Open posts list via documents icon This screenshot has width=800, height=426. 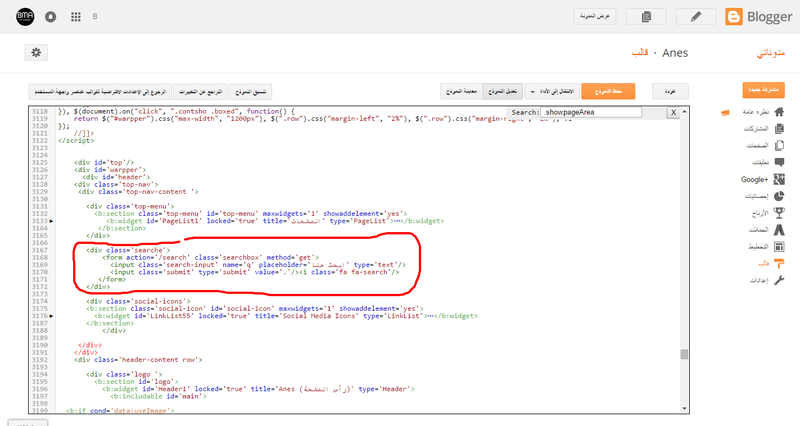(646, 17)
